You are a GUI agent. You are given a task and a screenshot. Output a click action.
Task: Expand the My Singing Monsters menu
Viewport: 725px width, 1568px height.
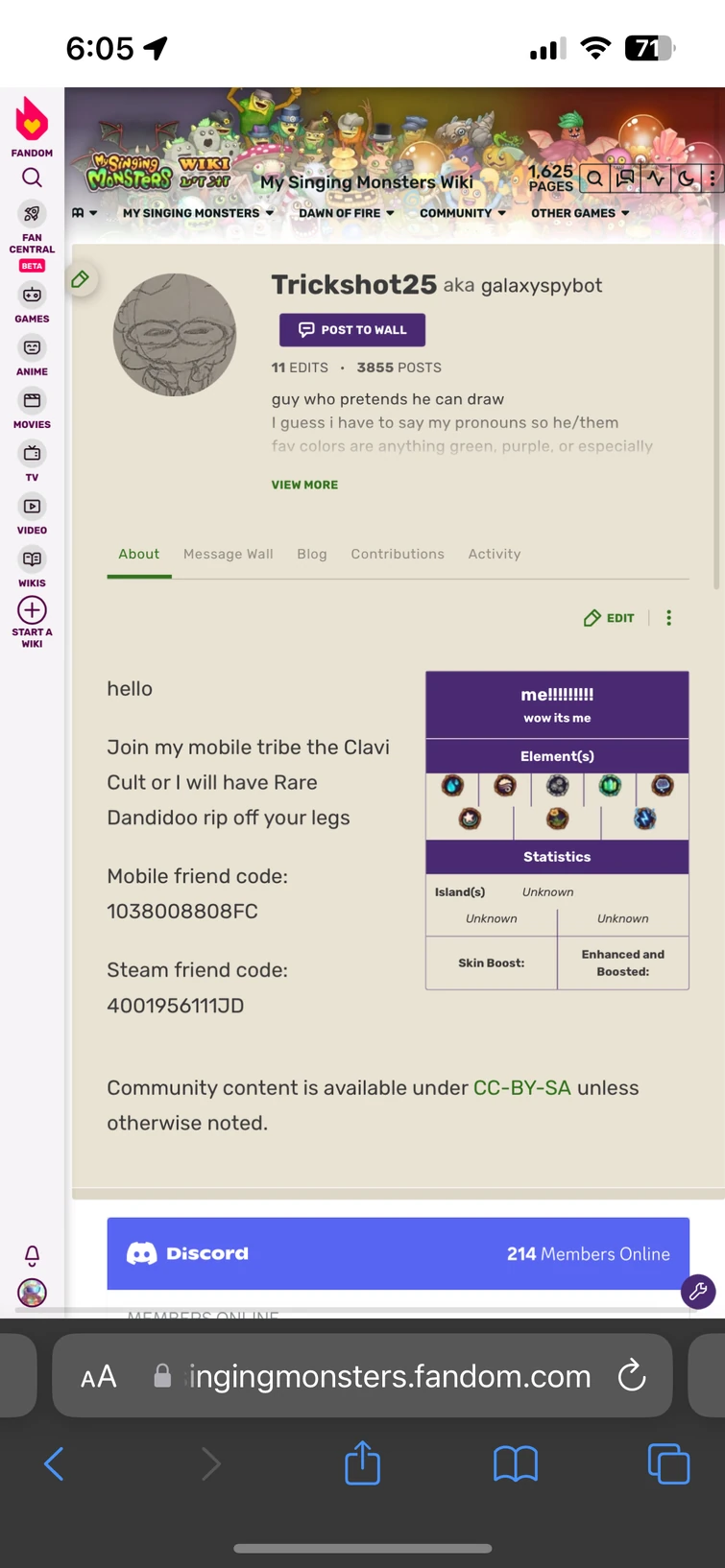point(198,213)
